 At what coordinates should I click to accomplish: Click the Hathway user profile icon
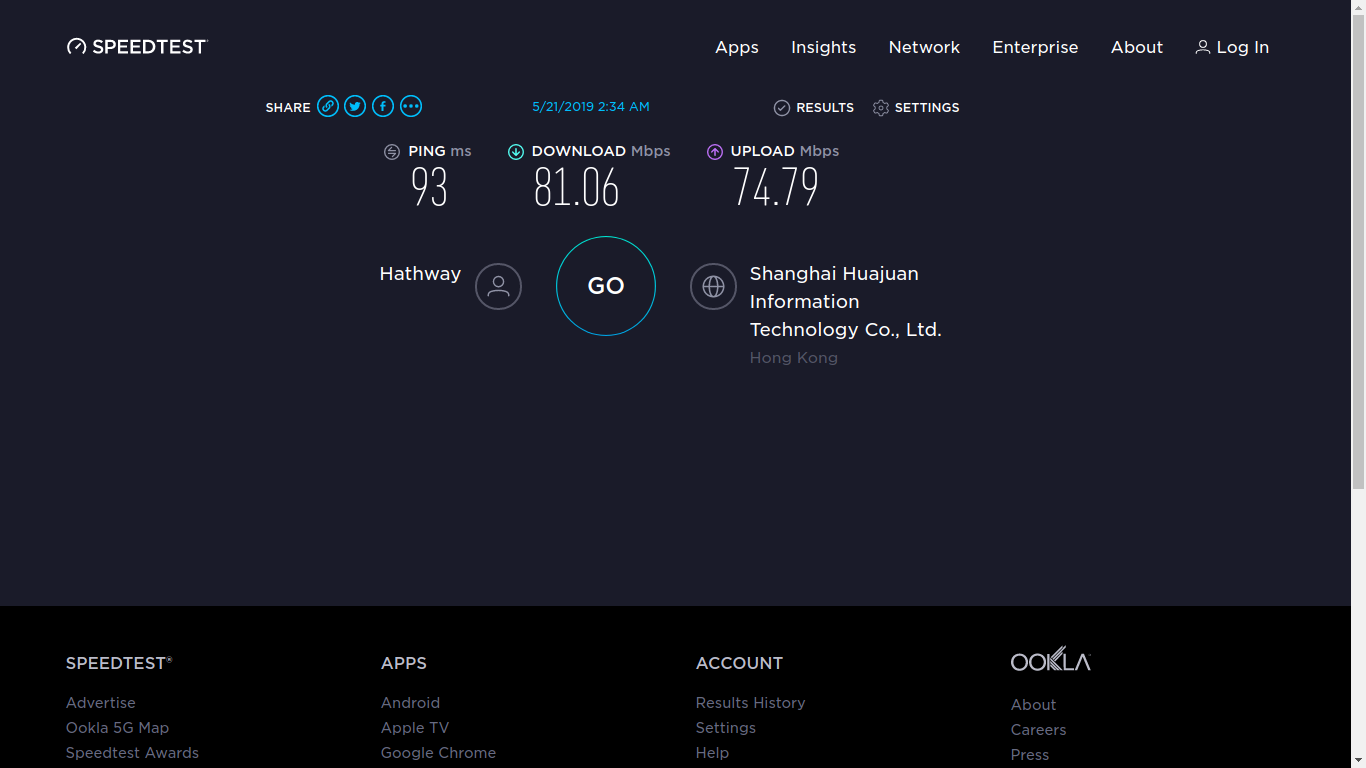tap(498, 286)
